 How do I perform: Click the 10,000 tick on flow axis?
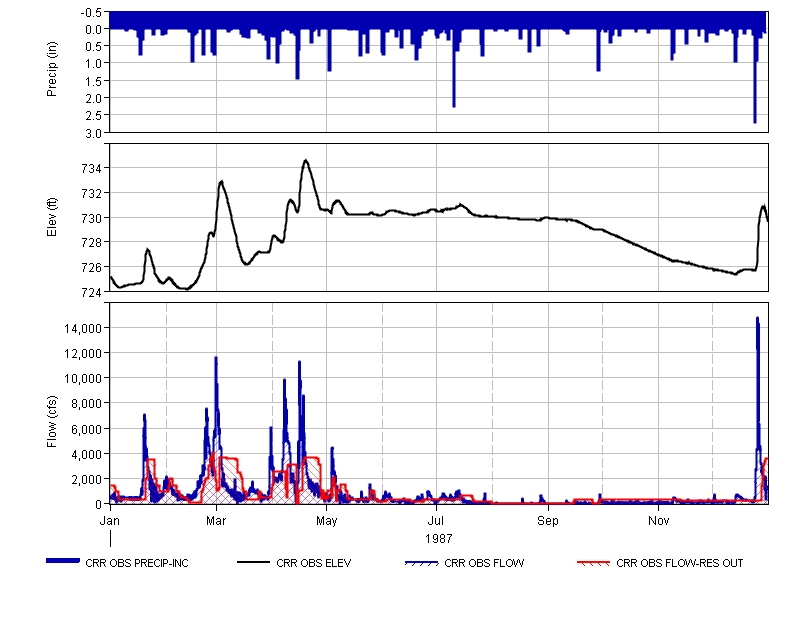tap(83, 379)
